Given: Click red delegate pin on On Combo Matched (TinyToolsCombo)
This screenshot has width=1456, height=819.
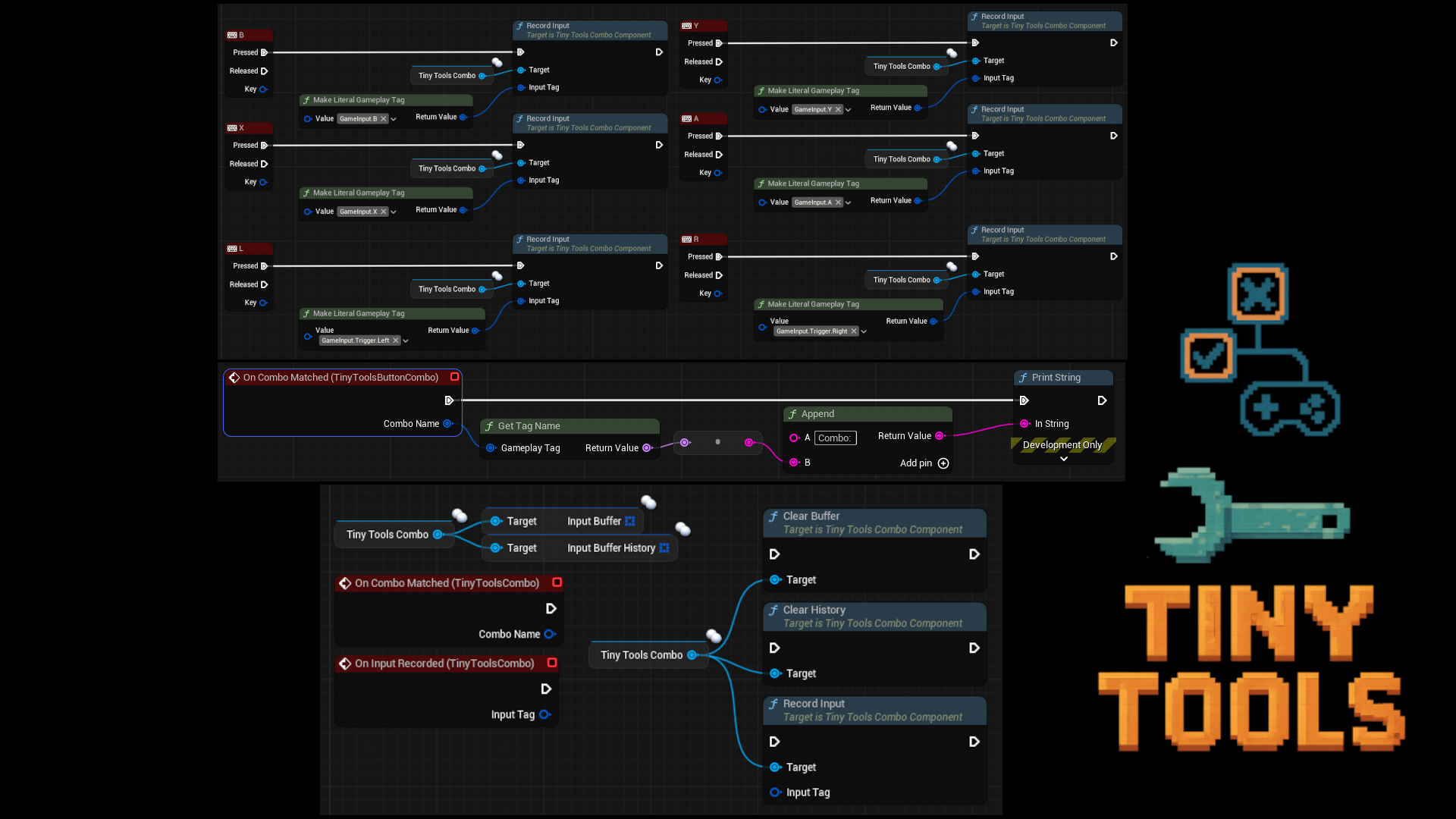Looking at the screenshot, I should click(x=557, y=582).
